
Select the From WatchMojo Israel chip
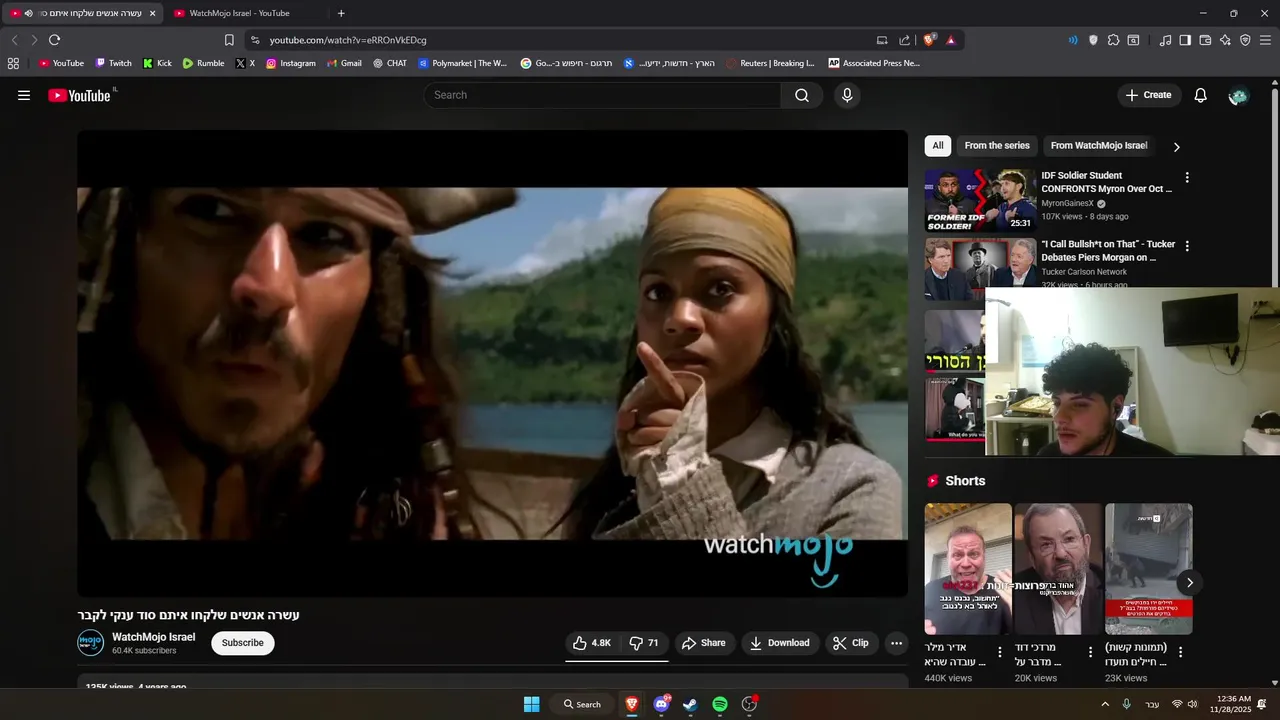pos(1099,146)
